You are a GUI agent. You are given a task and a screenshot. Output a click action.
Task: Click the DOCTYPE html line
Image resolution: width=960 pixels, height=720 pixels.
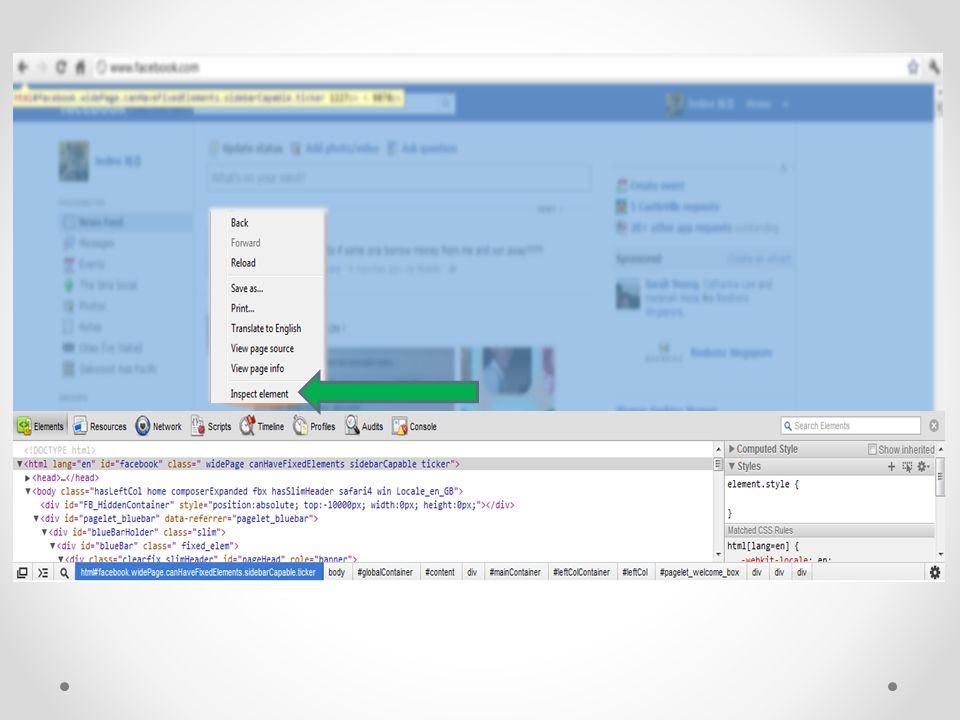coord(59,450)
